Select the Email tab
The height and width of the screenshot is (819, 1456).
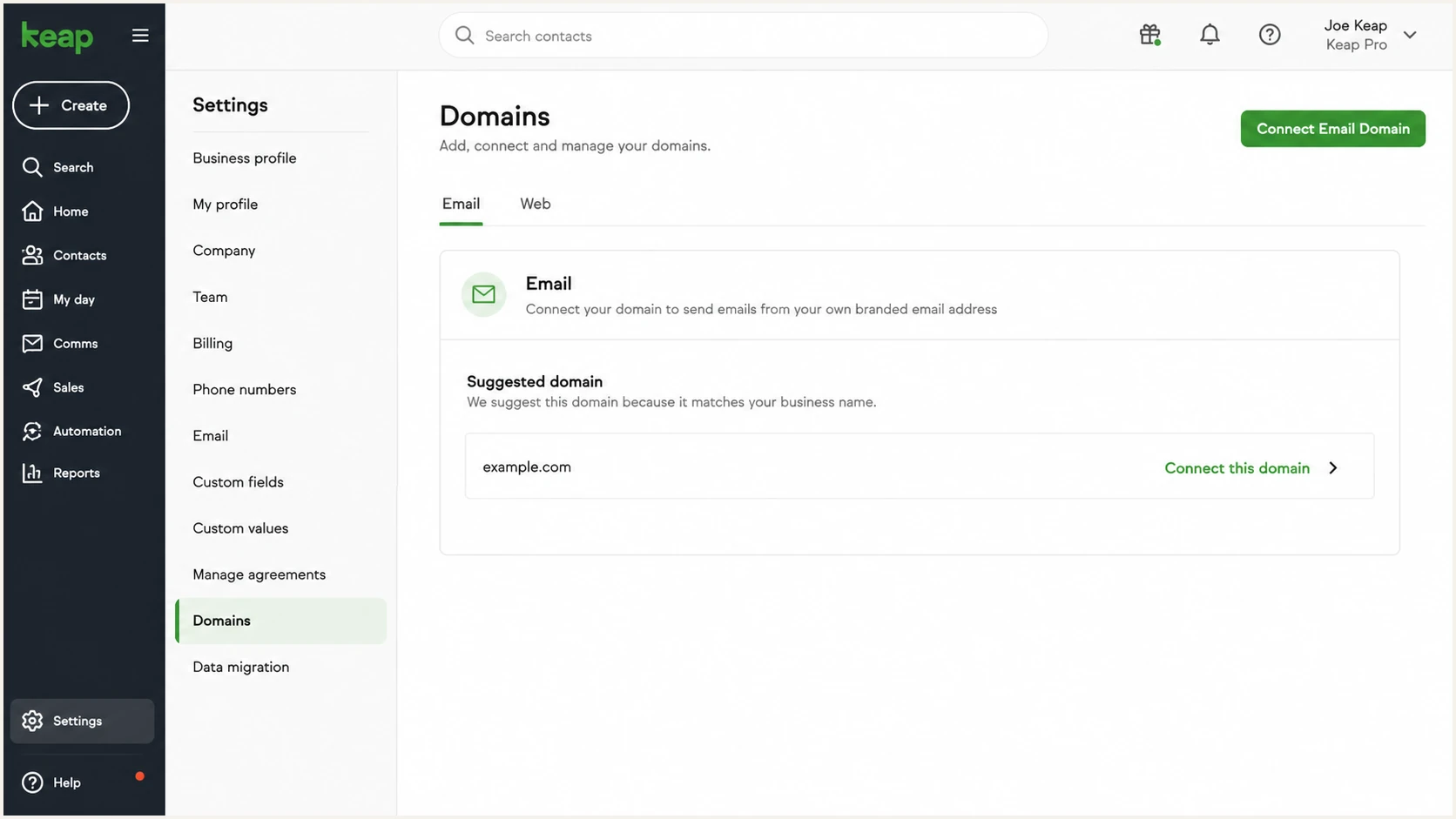[x=461, y=204]
